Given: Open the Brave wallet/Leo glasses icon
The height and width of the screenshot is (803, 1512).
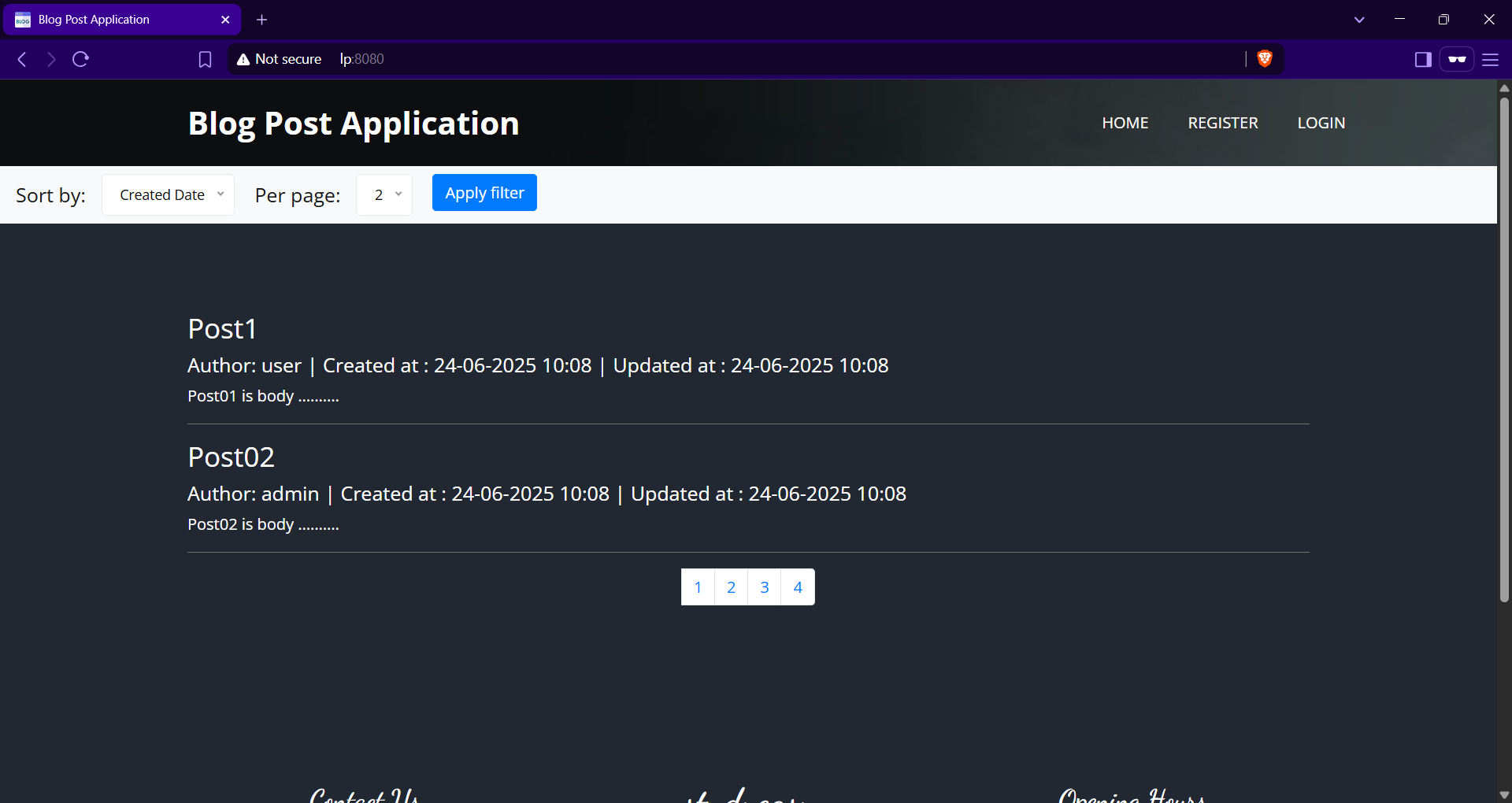Looking at the screenshot, I should tap(1457, 60).
